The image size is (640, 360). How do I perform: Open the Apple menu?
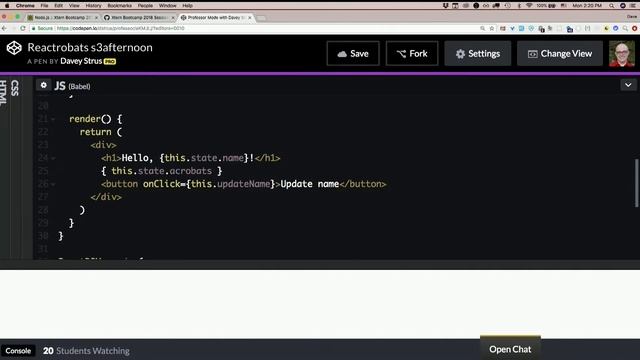(7, 6)
